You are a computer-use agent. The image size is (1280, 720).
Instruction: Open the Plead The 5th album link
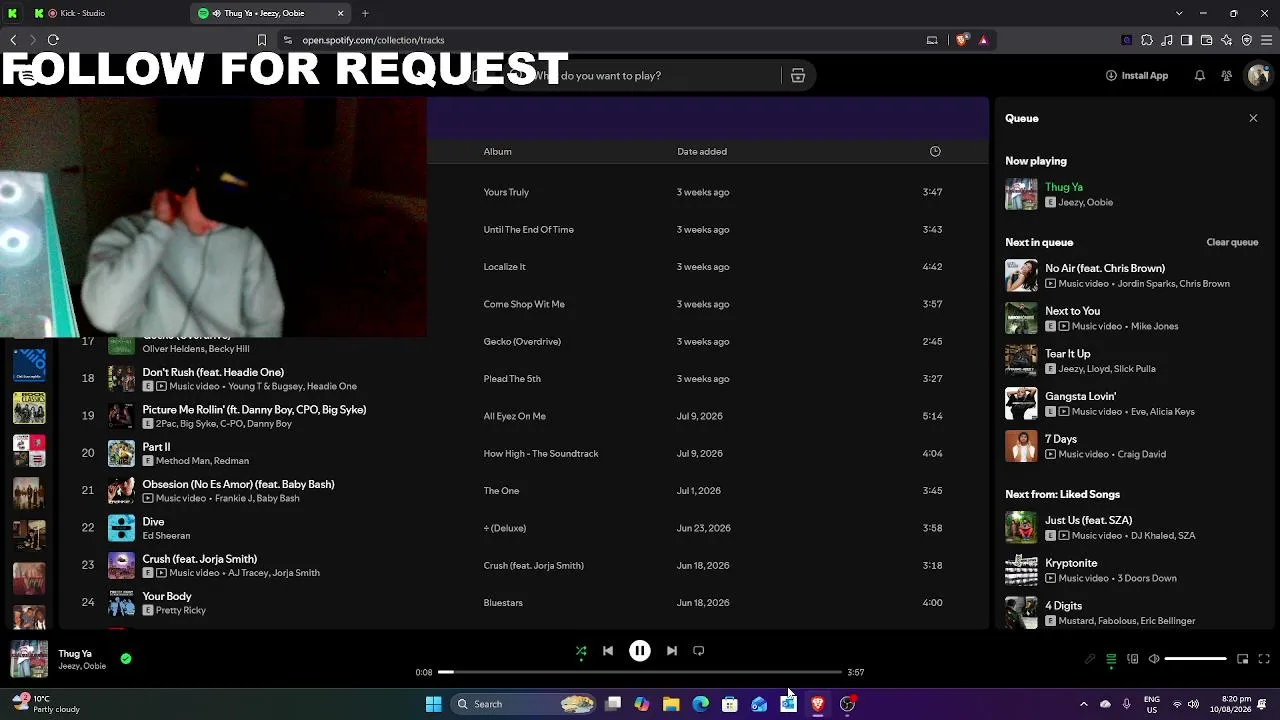click(512, 379)
